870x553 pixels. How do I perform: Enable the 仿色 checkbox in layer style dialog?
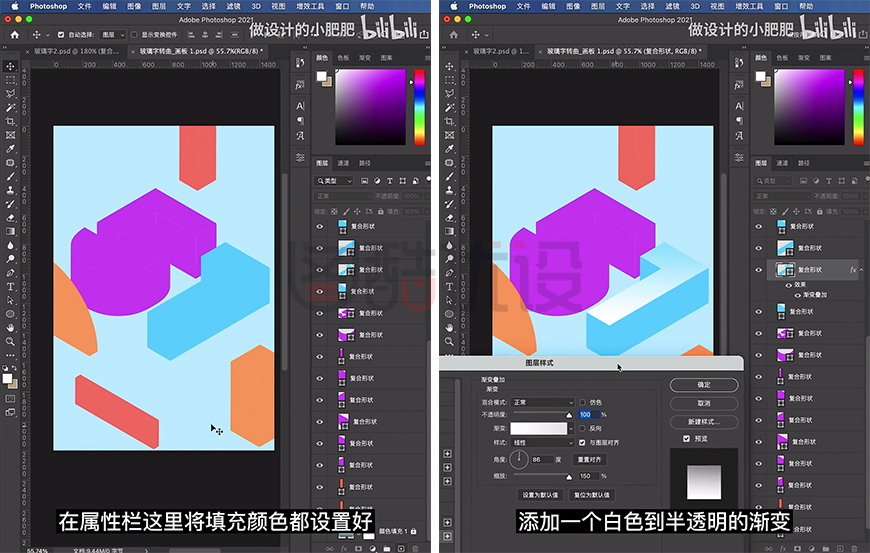(x=582, y=402)
